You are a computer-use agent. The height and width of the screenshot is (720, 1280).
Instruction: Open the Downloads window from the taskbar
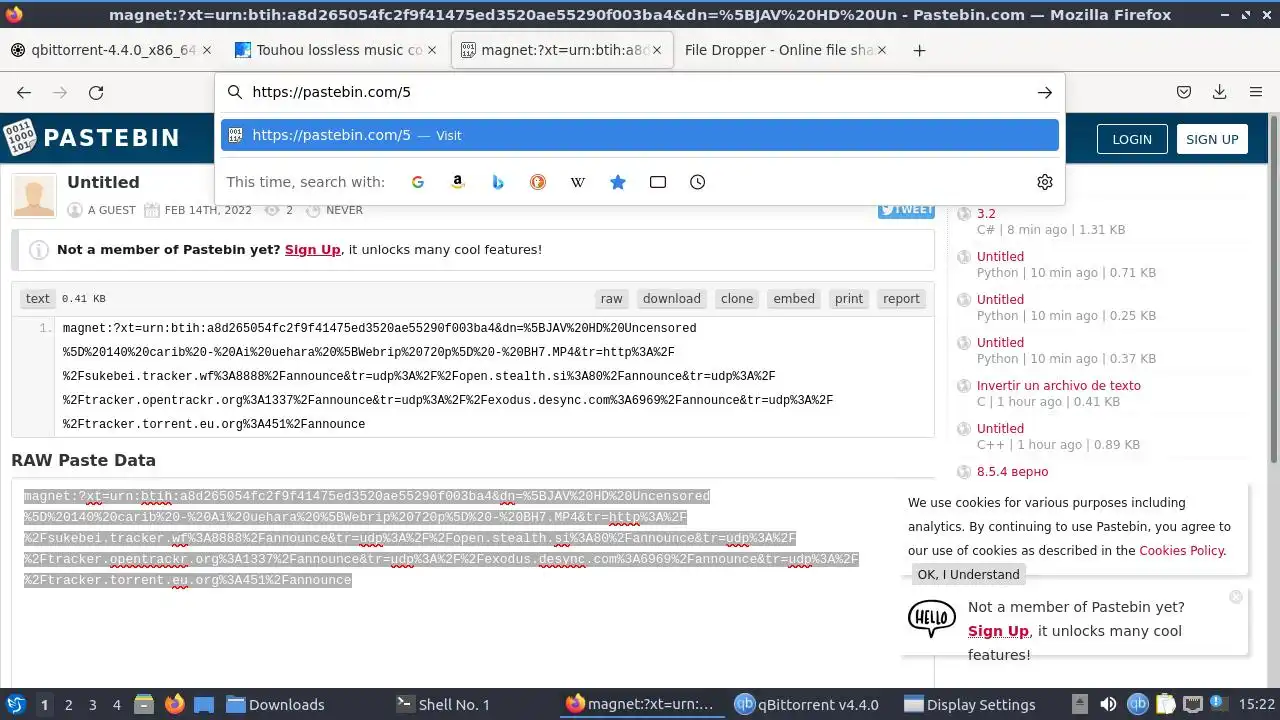(276, 704)
